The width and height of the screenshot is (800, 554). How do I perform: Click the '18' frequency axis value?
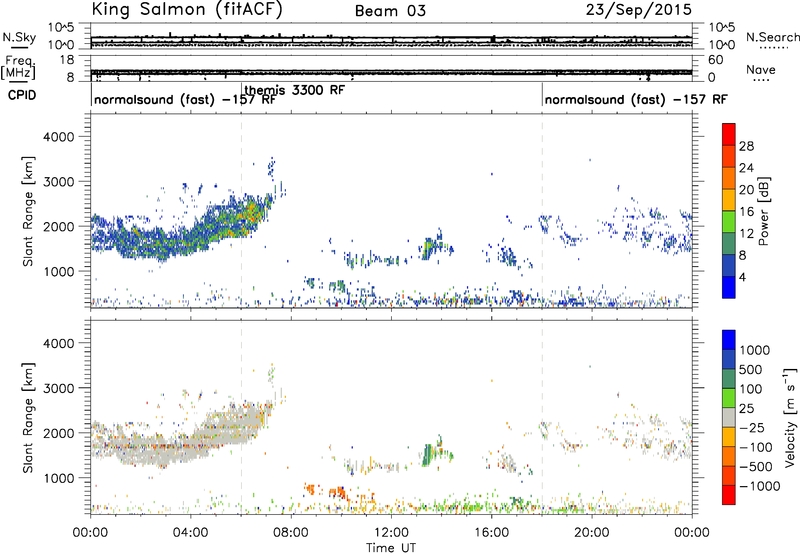[x=67, y=60]
